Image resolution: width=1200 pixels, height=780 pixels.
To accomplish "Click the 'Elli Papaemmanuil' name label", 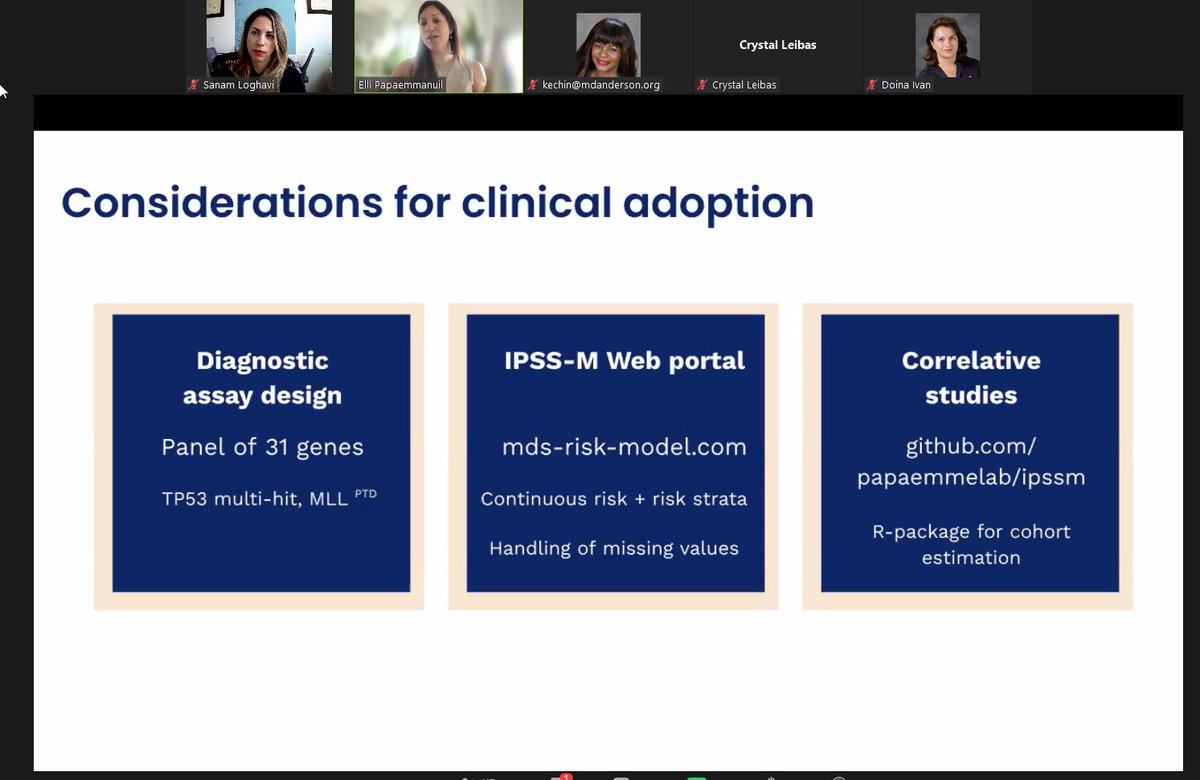I will point(399,86).
